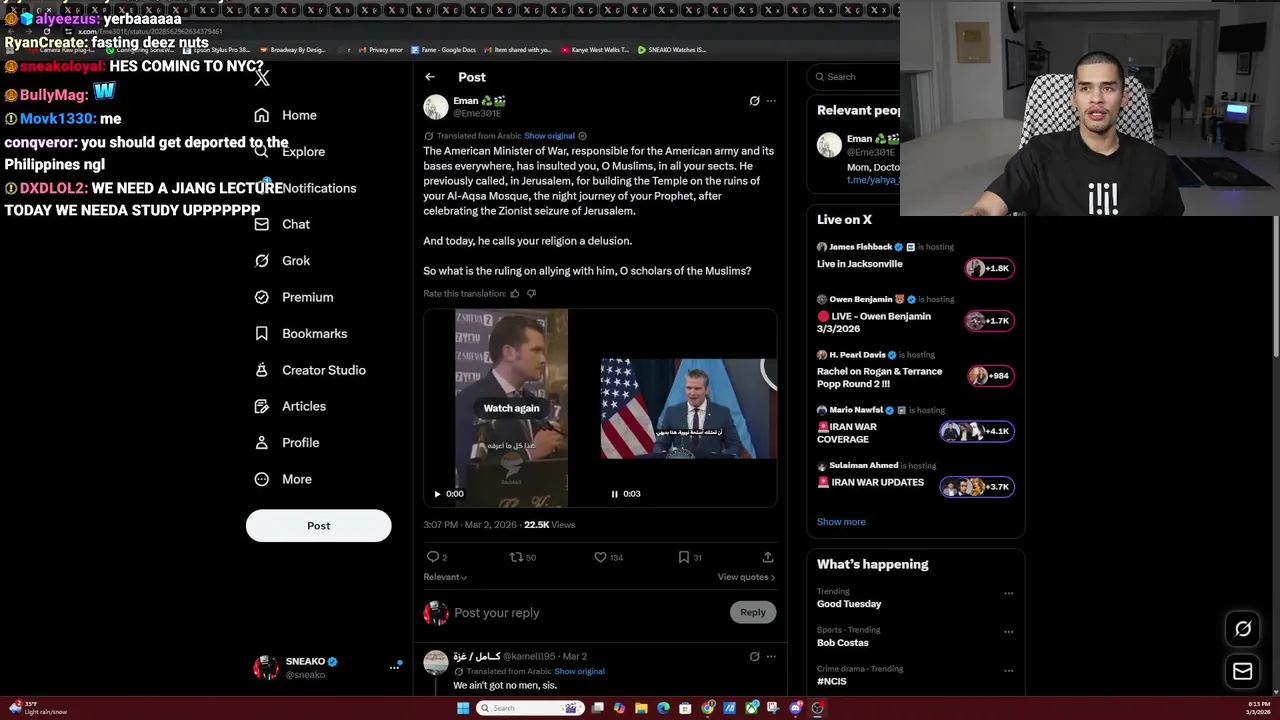Click the Windows Start button
Screen dimensions: 1280x720
[463, 708]
